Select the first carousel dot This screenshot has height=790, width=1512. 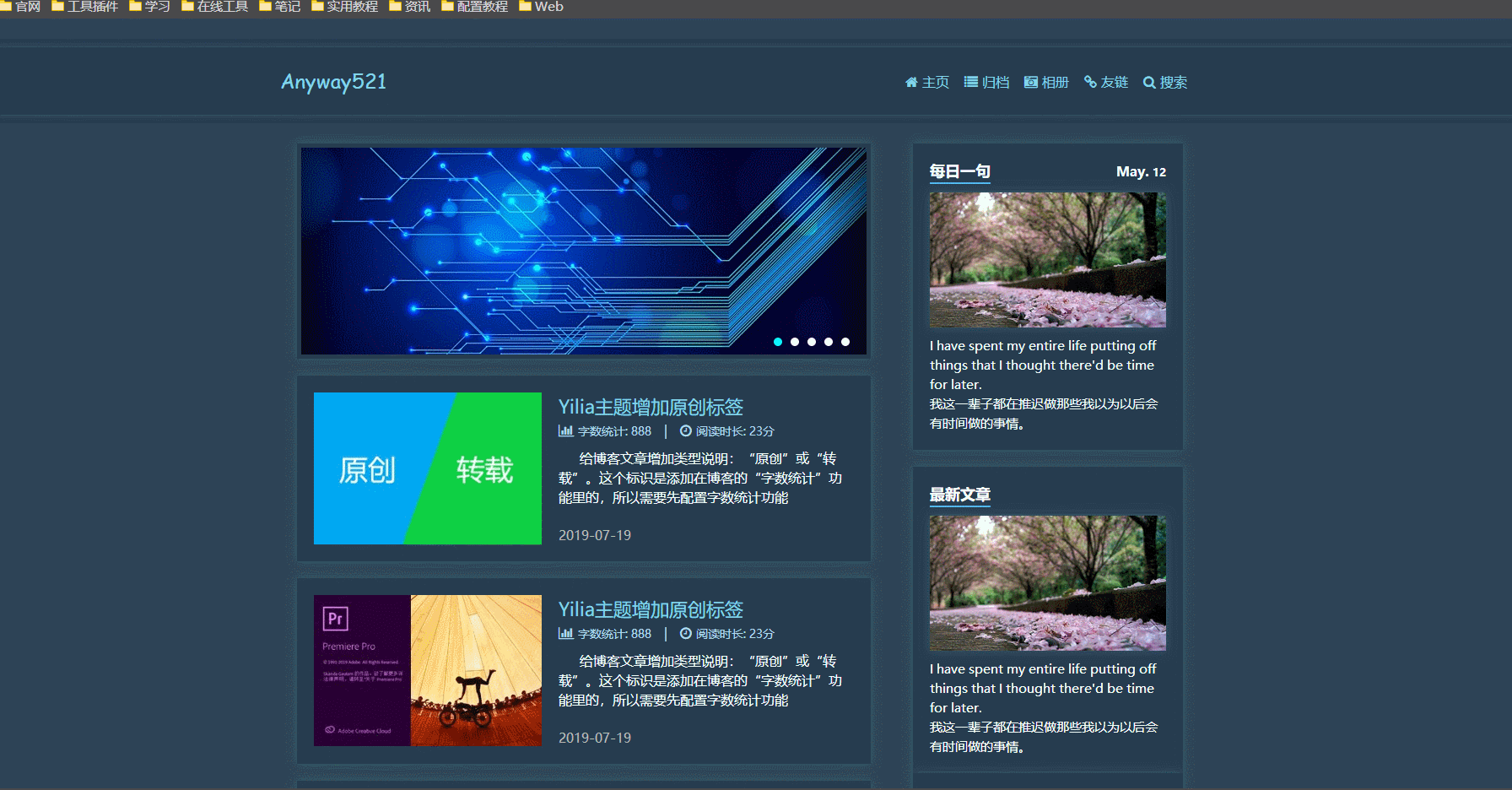click(x=778, y=342)
